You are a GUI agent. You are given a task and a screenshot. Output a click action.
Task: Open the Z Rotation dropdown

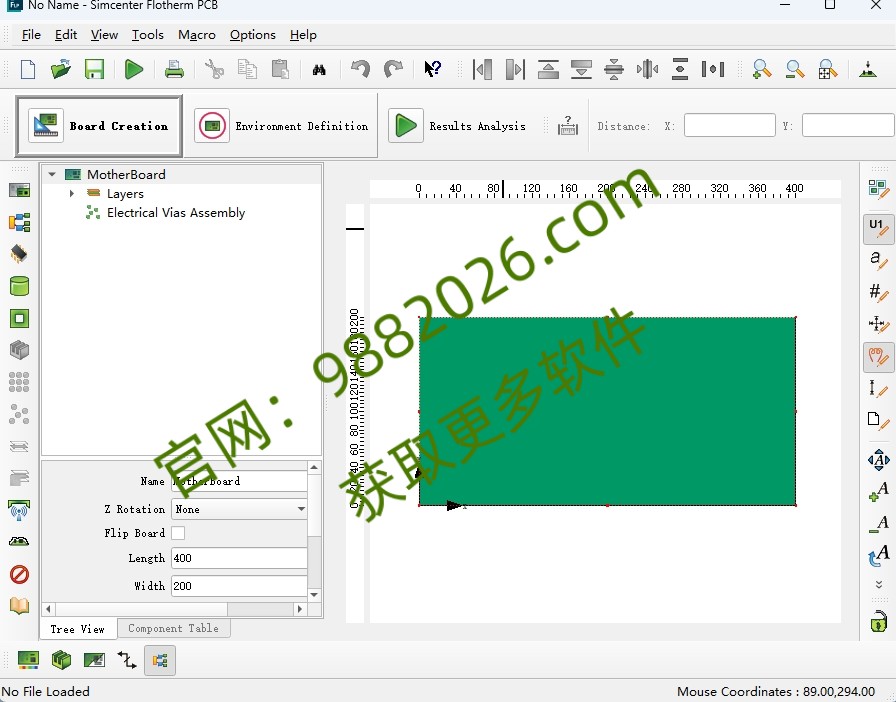(x=239, y=509)
